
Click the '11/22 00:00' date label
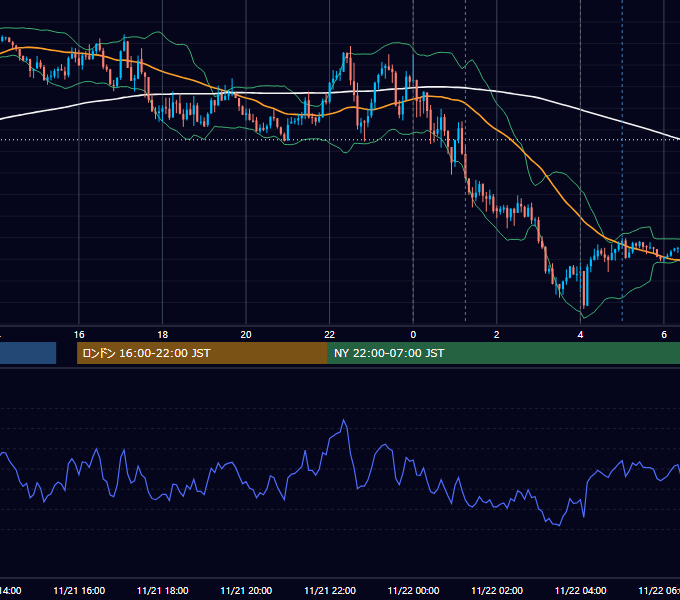413,590
